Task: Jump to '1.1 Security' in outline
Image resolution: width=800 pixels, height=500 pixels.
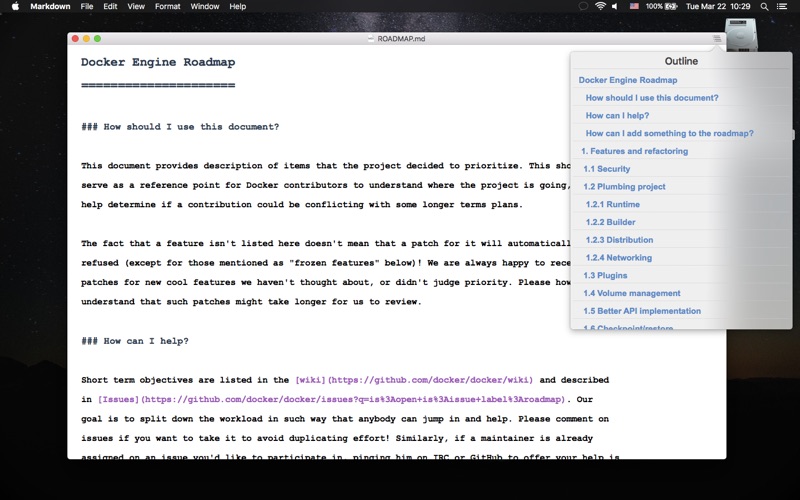Action: coord(607,169)
